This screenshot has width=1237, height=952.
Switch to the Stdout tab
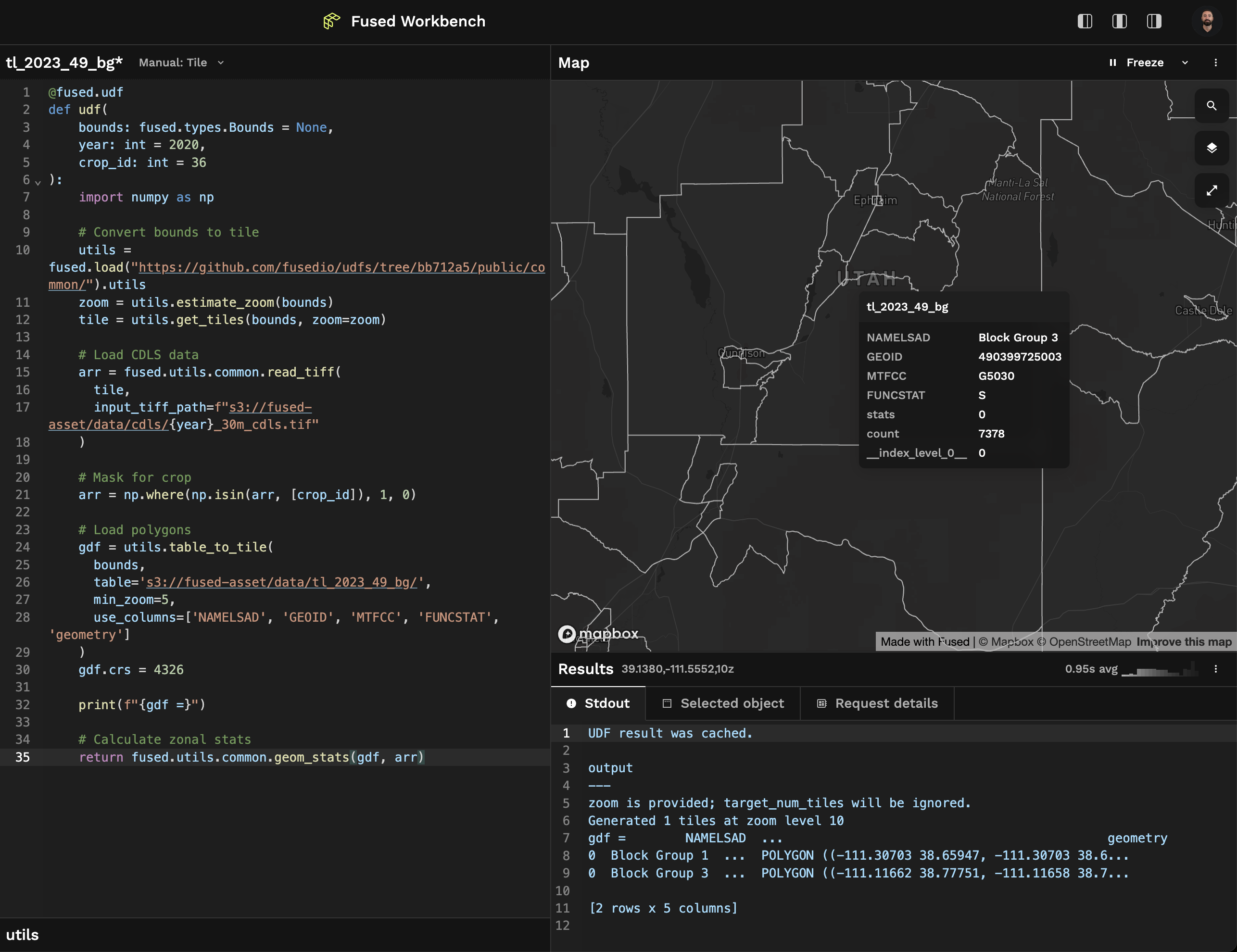(x=598, y=703)
